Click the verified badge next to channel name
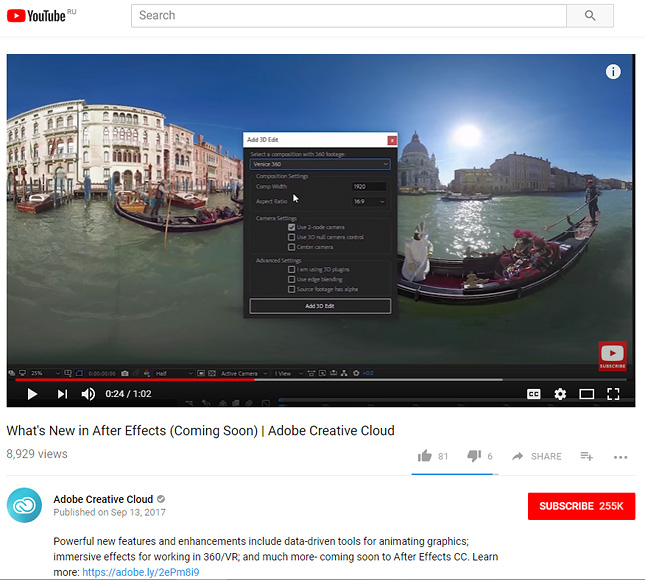The height and width of the screenshot is (580, 645). tap(161, 499)
